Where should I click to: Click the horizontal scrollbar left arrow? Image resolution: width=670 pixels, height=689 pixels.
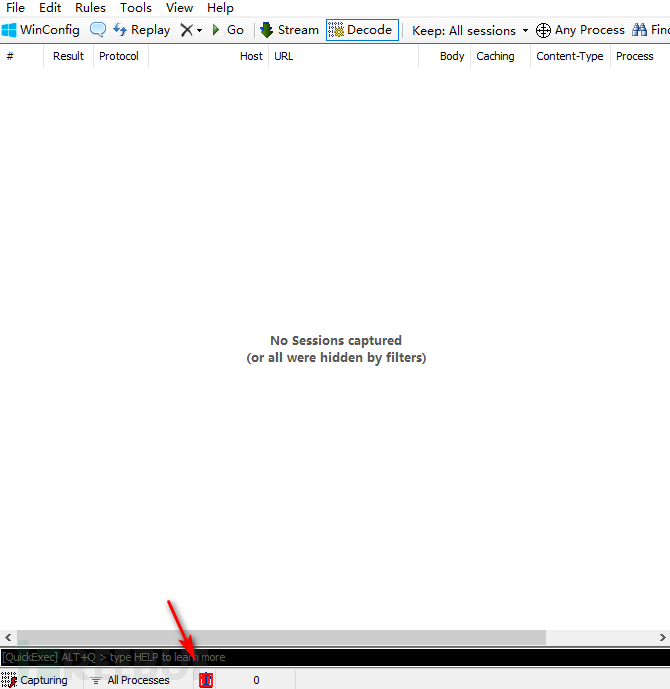(8, 637)
